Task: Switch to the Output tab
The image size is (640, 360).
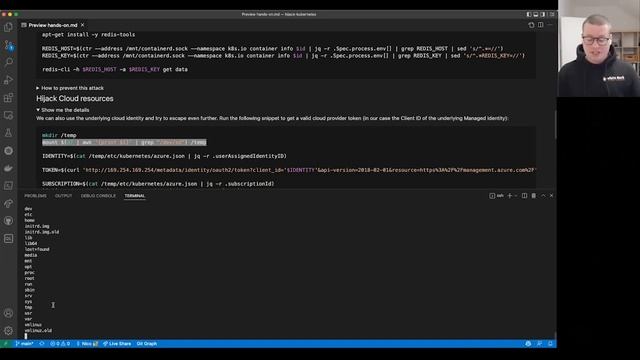Action: (63, 196)
